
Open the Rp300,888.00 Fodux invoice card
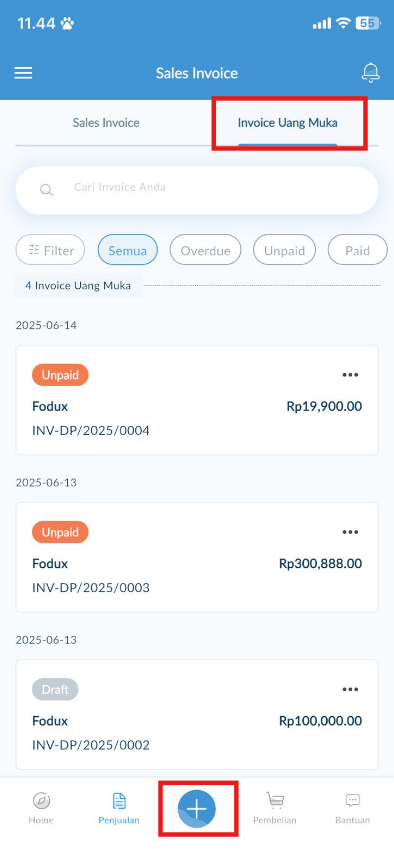click(197, 557)
